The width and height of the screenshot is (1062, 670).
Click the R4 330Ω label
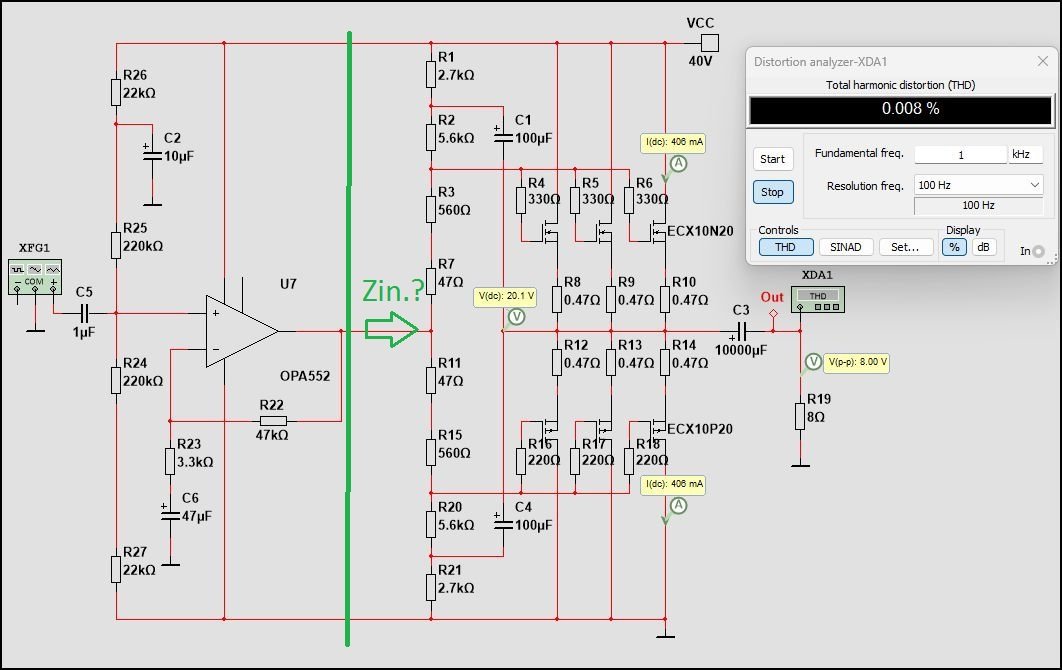click(544, 191)
